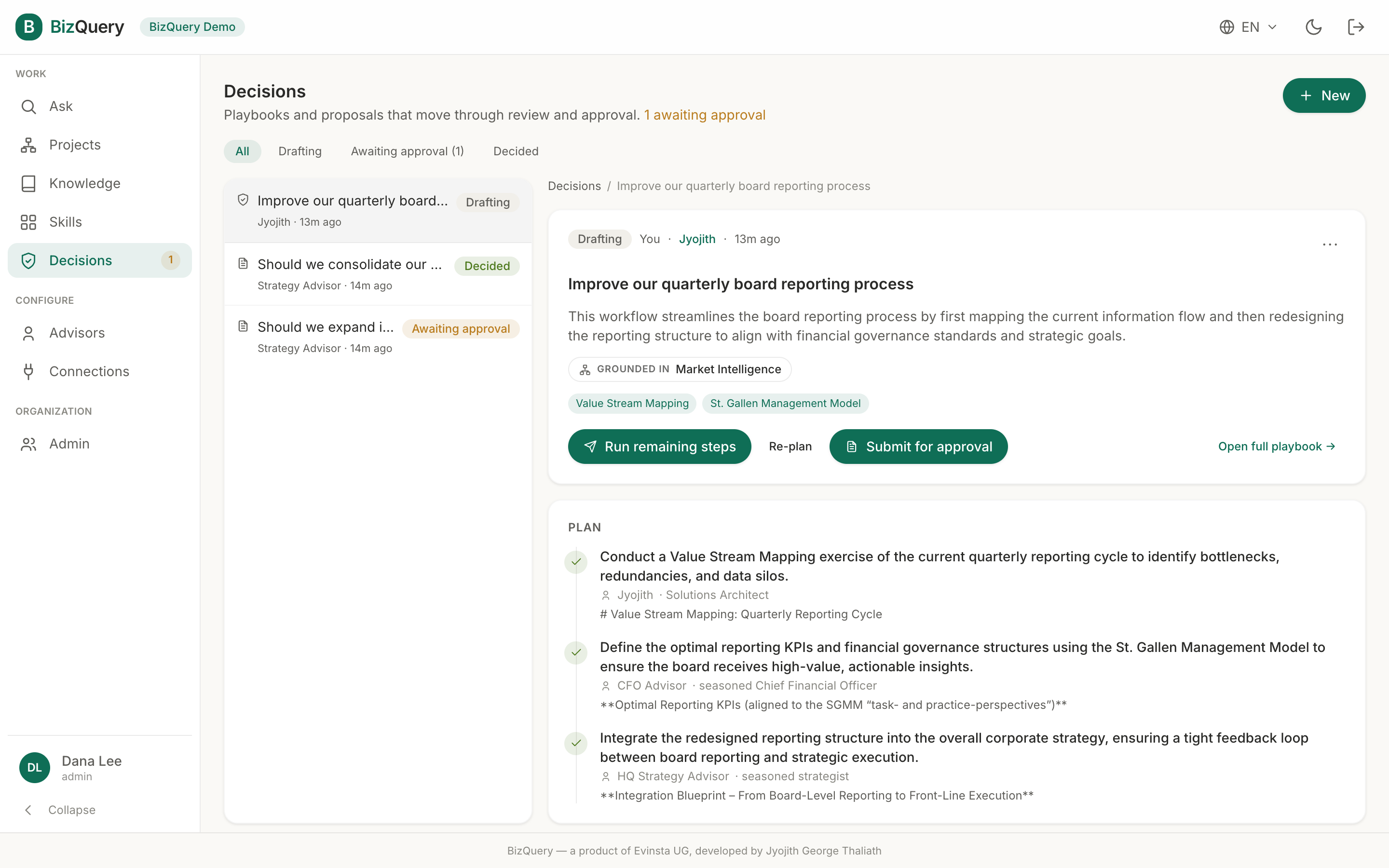The width and height of the screenshot is (1389, 868).
Task: Click the Dana Lee profile name
Action: point(92,760)
